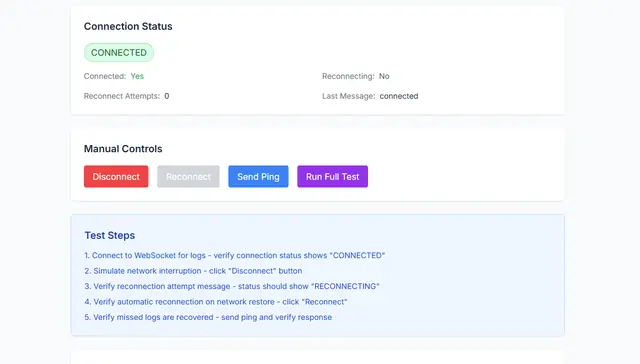Click the Connection Status heading
This screenshot has width=640, height=364.
[x=128, y=26]
